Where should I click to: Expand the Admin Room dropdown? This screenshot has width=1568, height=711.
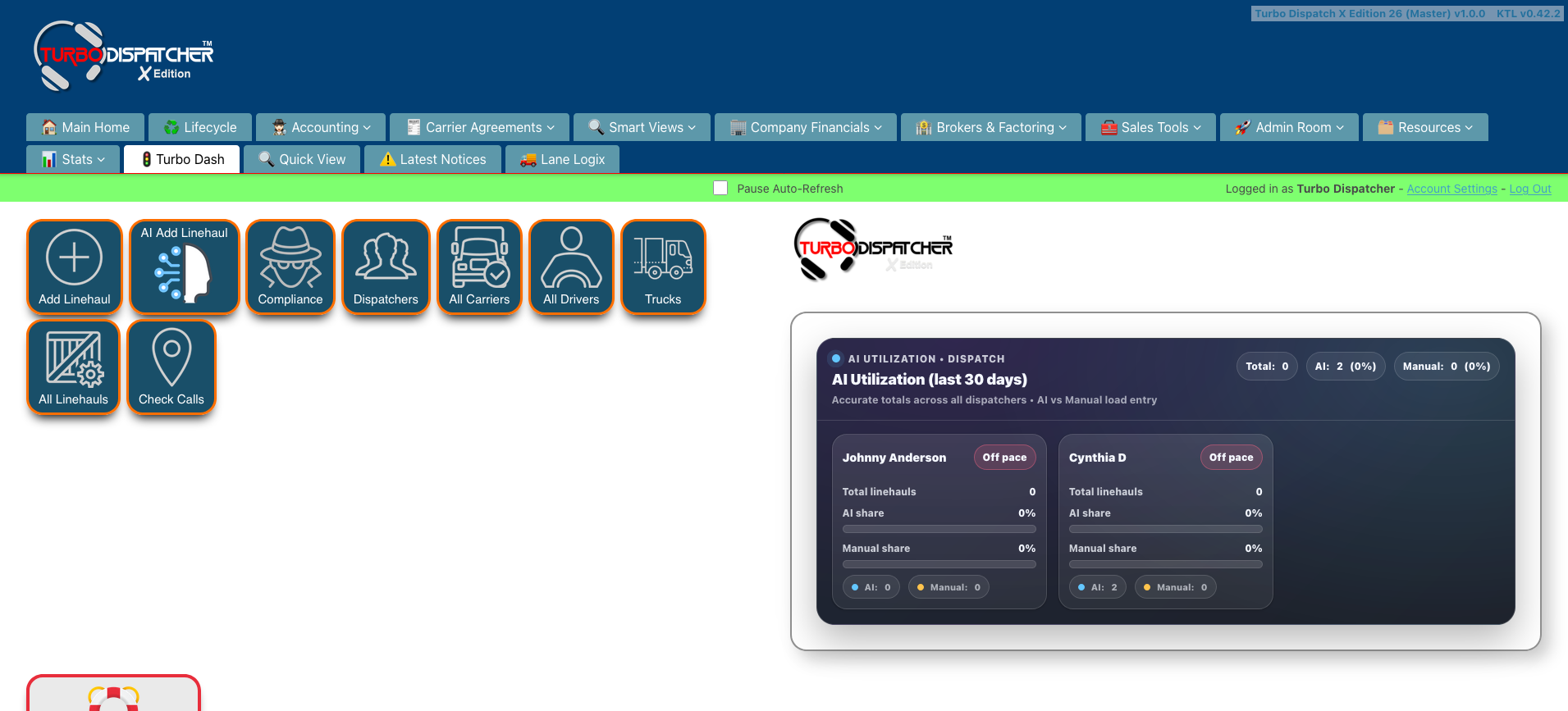click(1289, 127)
